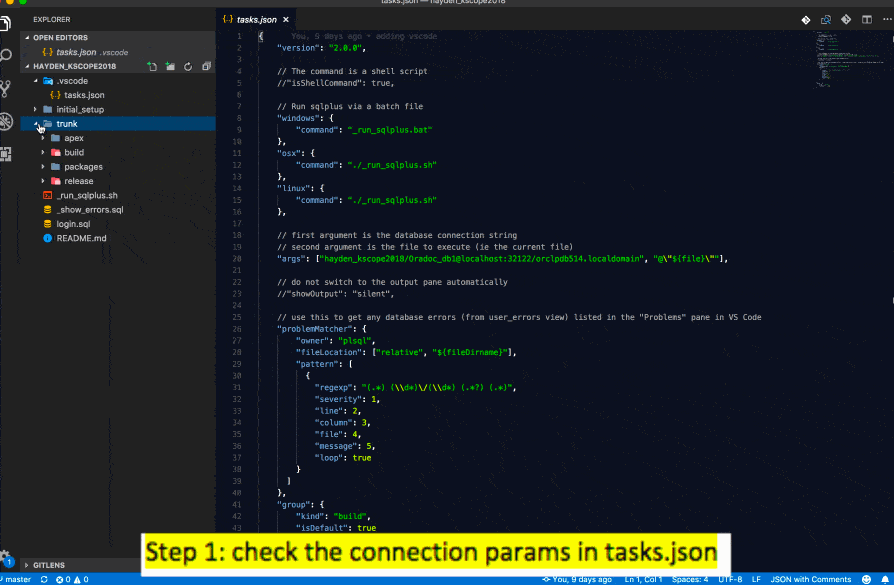
Task: Open the Explorer view in activity bar
Action: click(5, 23)
